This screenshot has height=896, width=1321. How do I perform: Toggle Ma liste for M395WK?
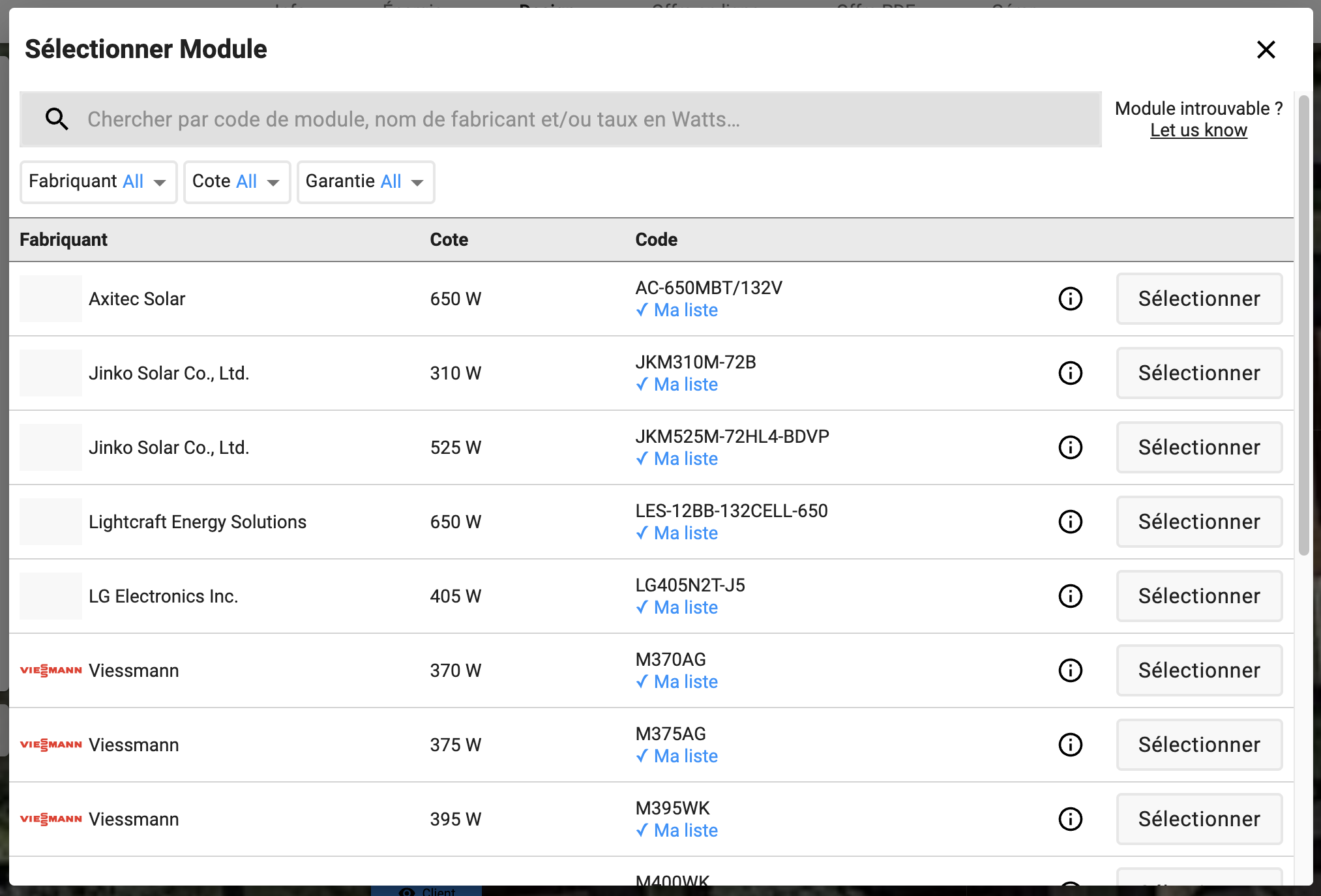point(677,831)
